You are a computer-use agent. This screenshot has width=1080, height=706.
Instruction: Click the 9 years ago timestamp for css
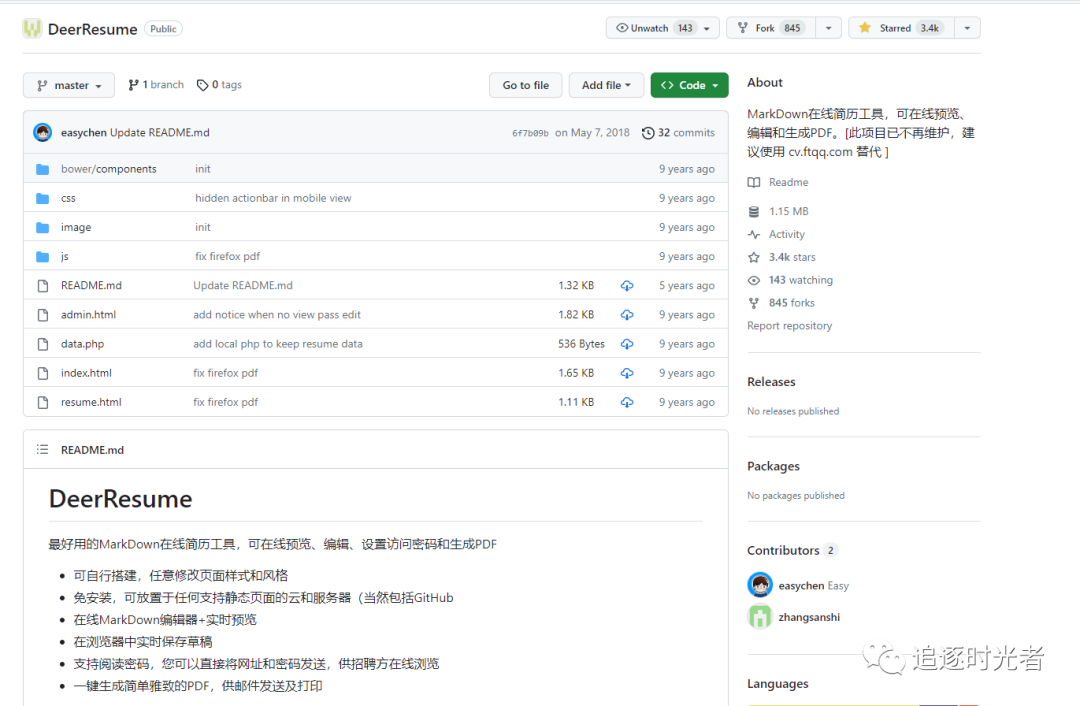click(686, 198)
